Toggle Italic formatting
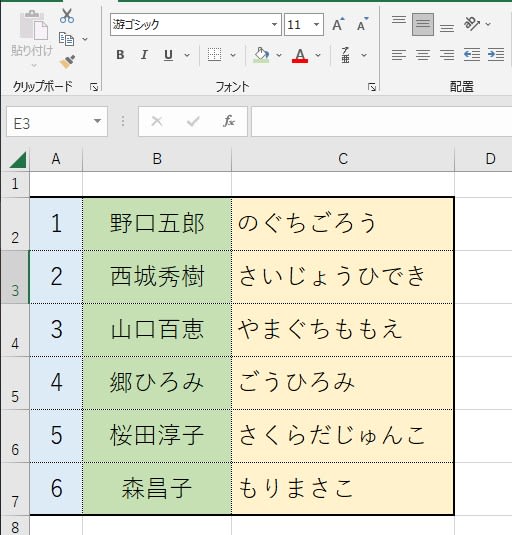The width and height of the screenshot is (512, 535). [x=144, y=55]
